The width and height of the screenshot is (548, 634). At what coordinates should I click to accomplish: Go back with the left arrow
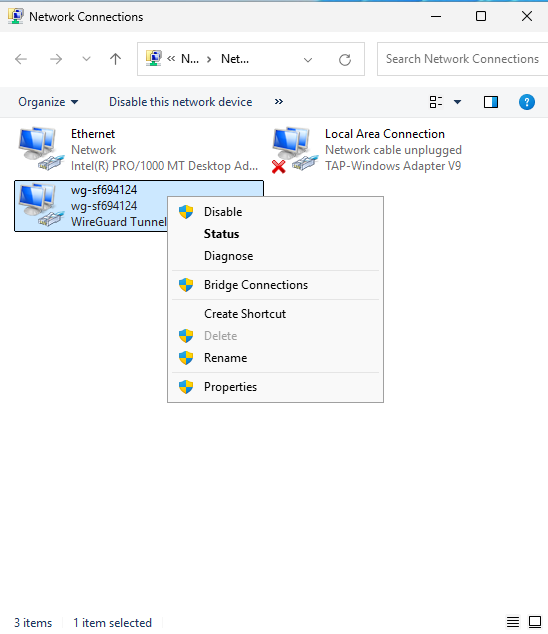(21, 59)
